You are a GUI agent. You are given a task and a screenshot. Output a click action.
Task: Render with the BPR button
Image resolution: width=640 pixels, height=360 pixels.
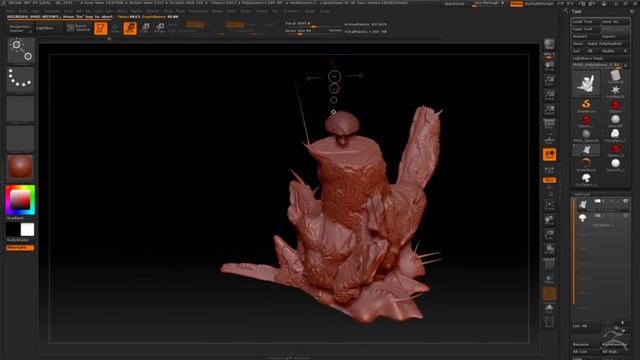tap(549, 44)
